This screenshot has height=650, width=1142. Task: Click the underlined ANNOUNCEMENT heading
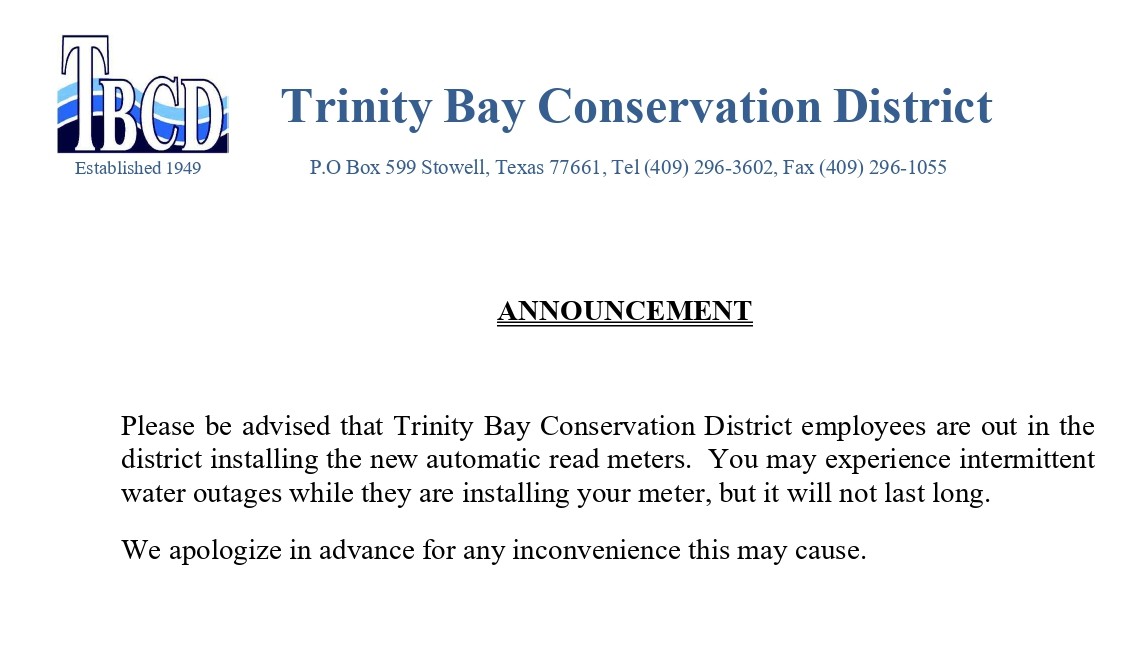625,311
